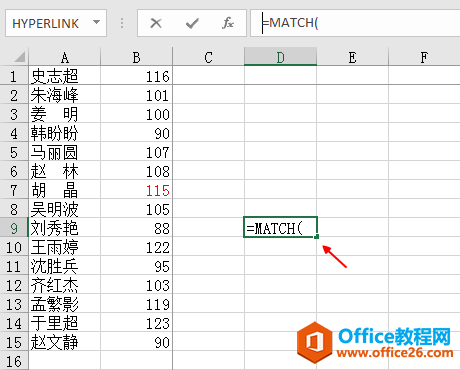This screenshot has width=460, height=370.
Task: Click cell containing 姜 明
Action: coord(65,114)
